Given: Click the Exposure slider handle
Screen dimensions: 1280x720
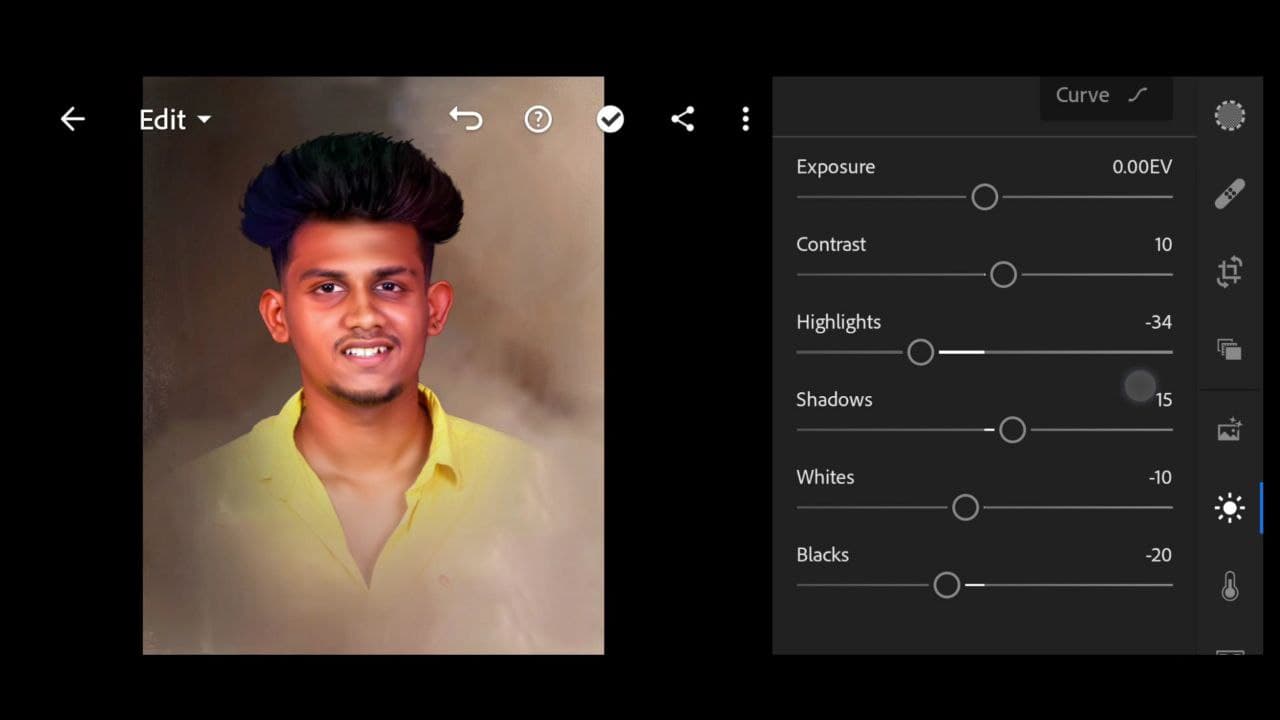Looking at the screenshot, I should click(983, 197).
